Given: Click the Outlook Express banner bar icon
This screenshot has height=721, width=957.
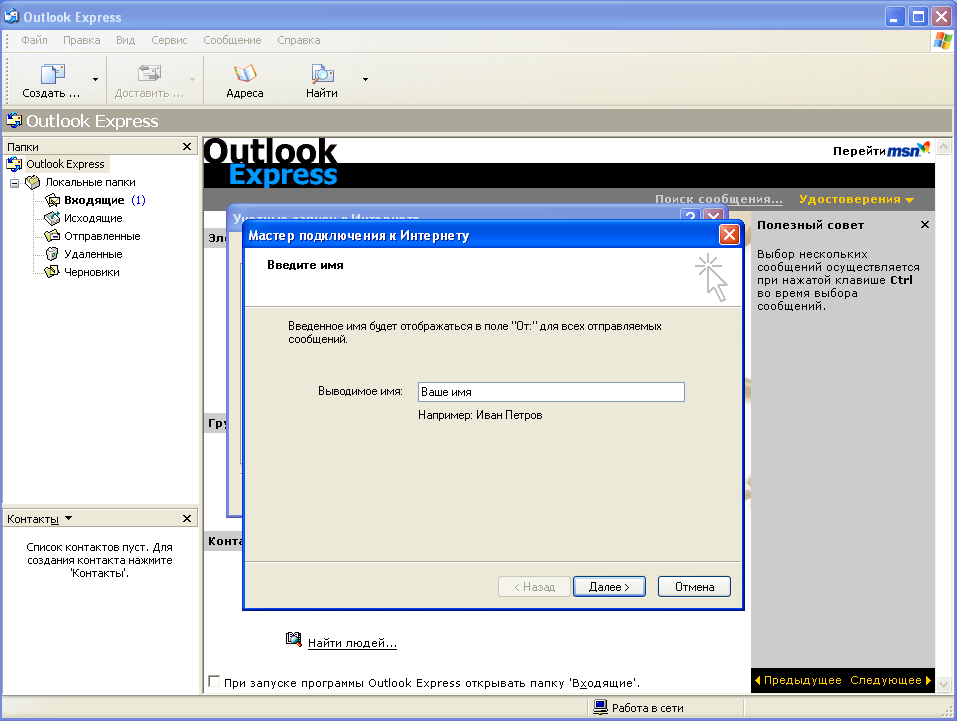Looking at the screenshot, I should click(x=14, y=120).
